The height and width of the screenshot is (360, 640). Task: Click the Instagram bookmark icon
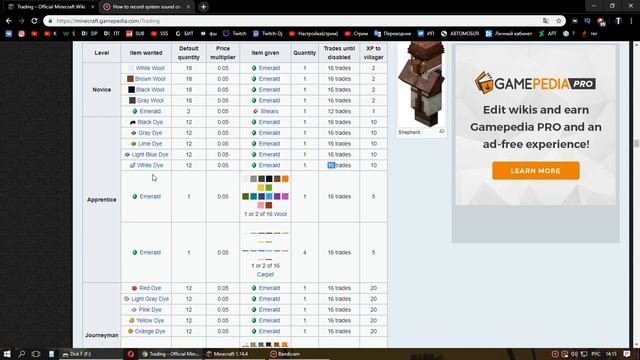[x=22, y=34]
